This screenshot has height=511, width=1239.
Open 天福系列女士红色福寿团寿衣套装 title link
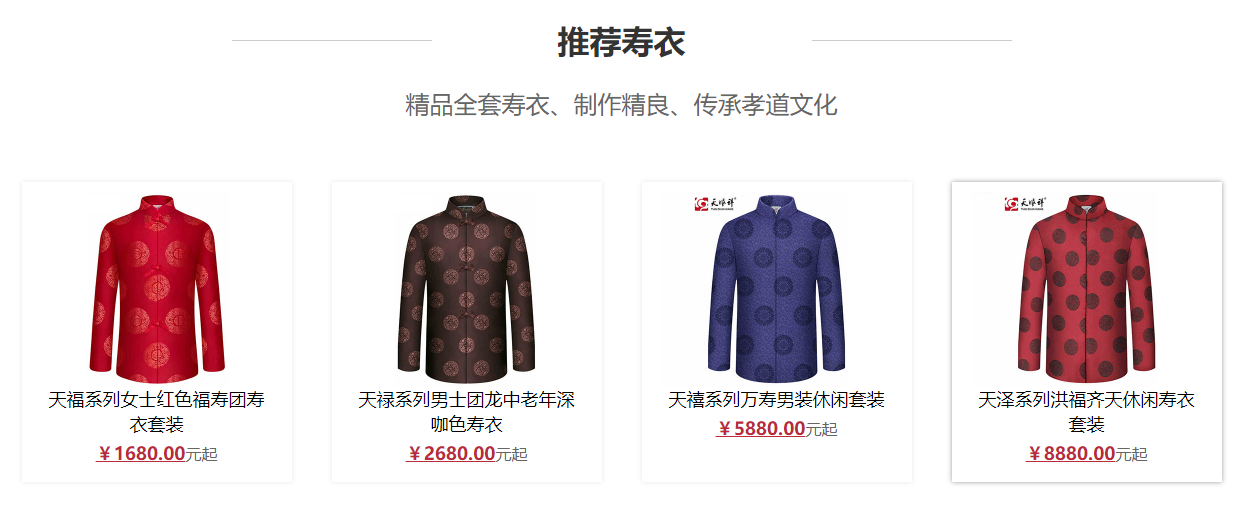click(157, 412)
